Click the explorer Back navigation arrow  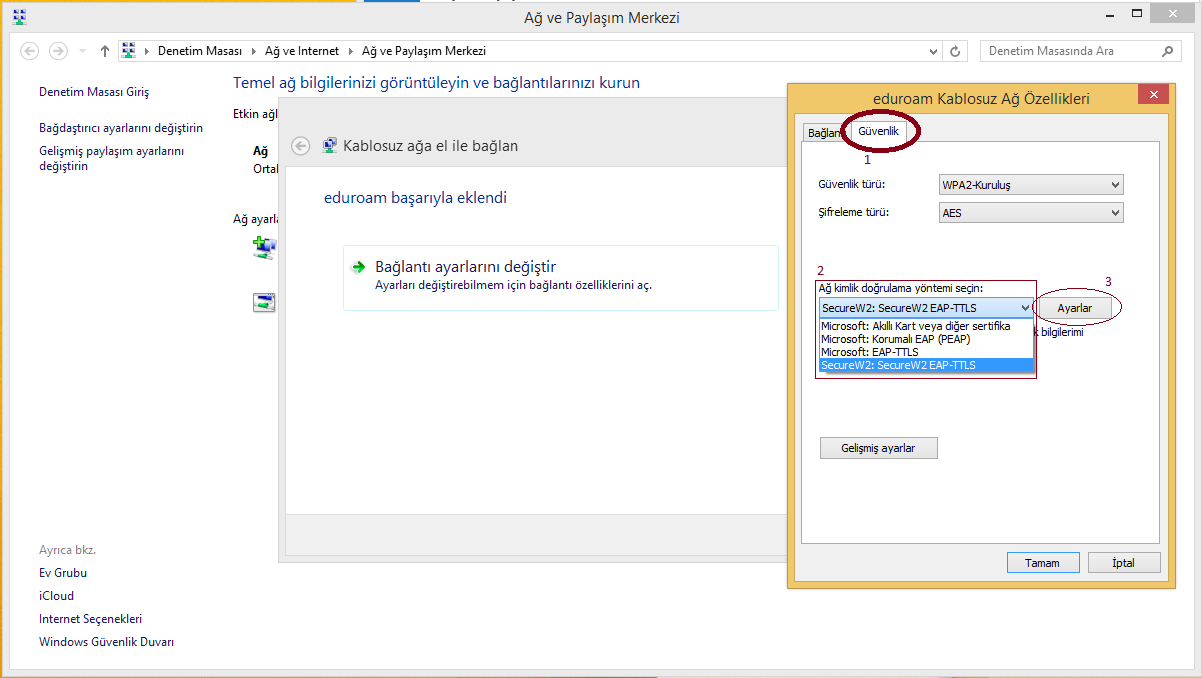[30, 51]
